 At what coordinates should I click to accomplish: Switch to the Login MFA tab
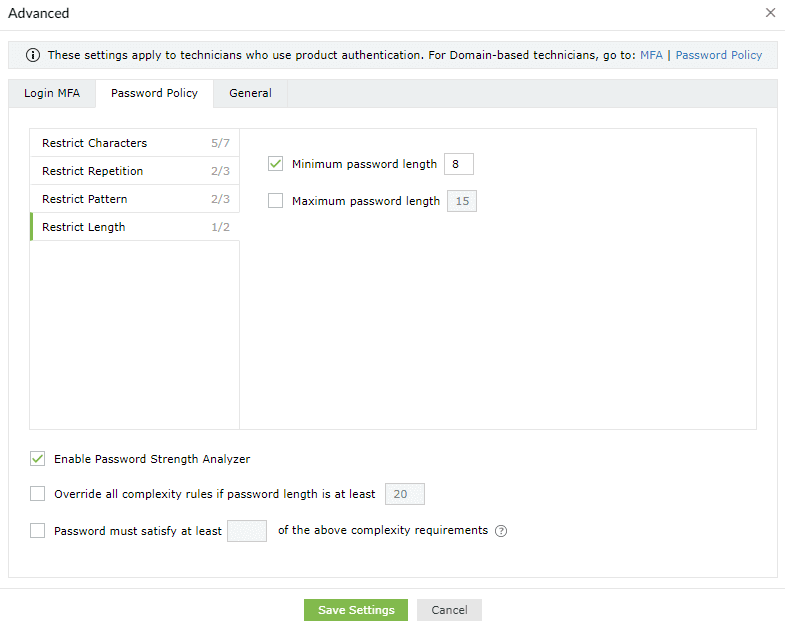coord(52,93)
